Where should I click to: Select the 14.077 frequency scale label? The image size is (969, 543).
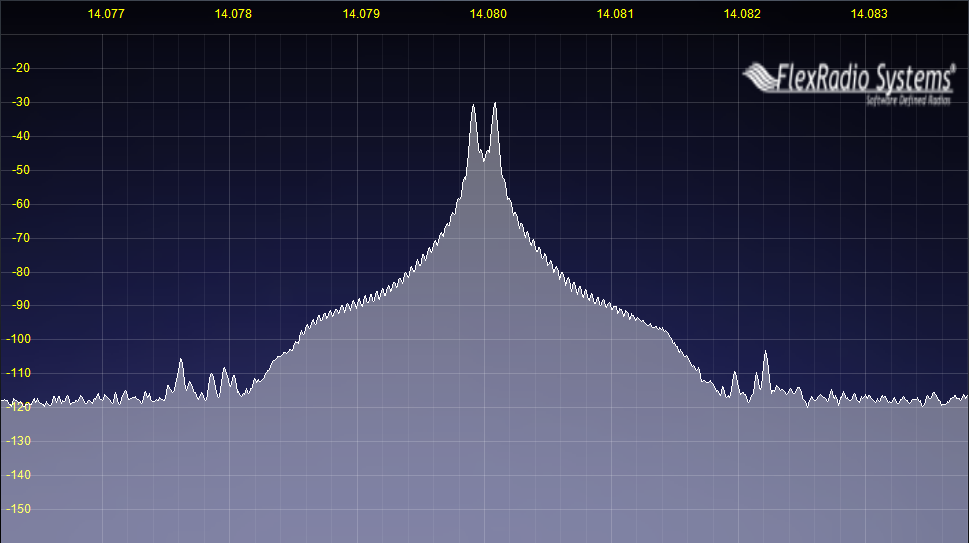pyautogui.click(x=106, y=14)
